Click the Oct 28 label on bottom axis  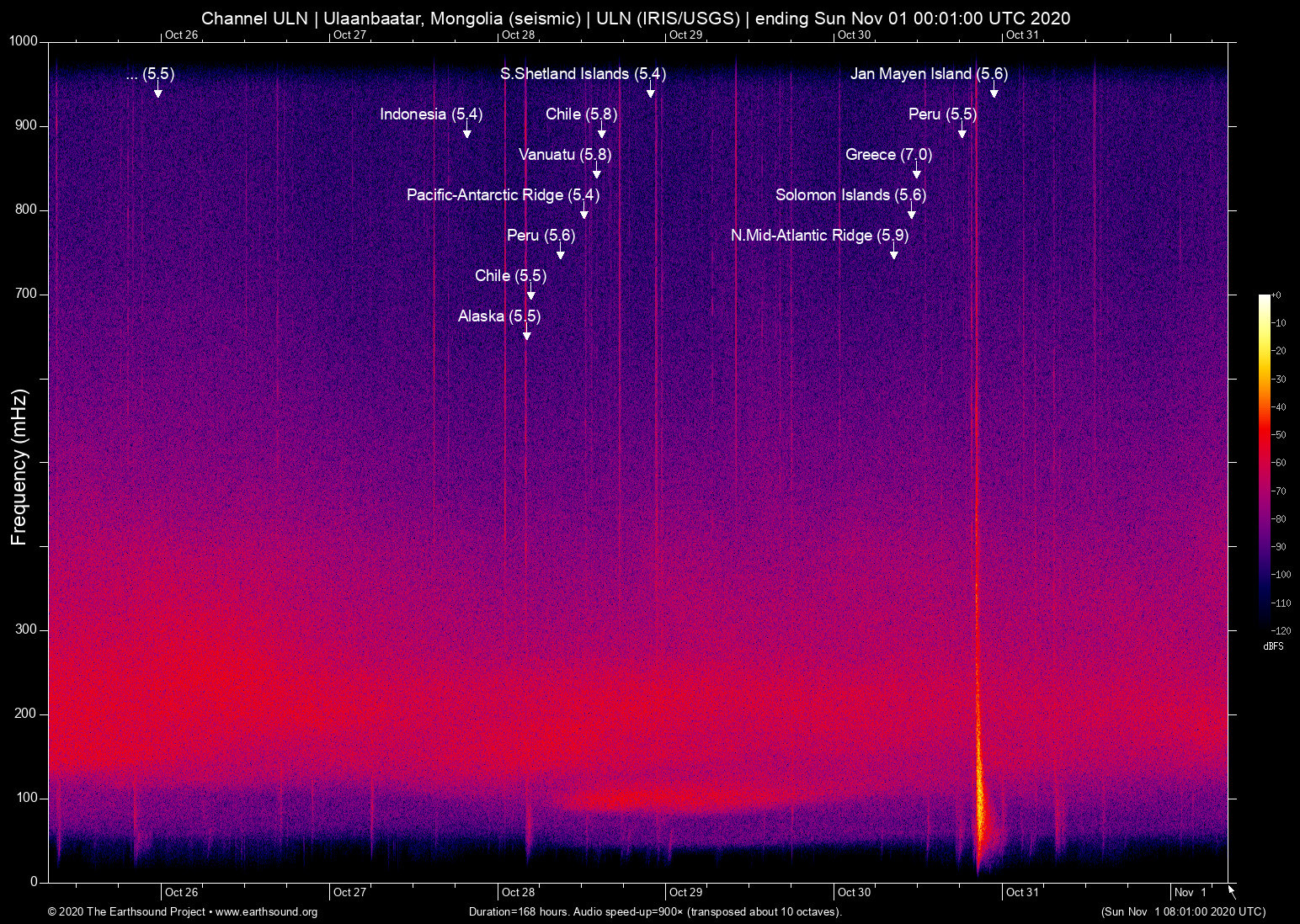[518, 893]
